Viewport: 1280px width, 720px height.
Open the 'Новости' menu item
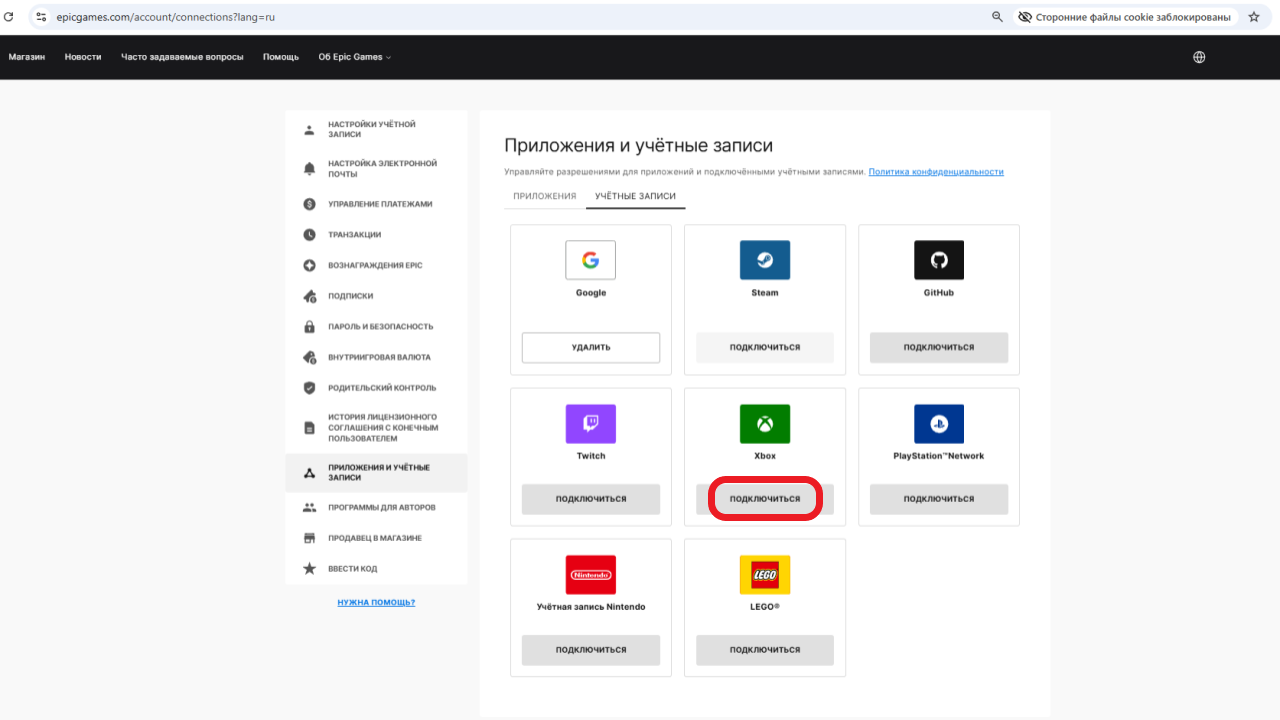tap(83, 57)
